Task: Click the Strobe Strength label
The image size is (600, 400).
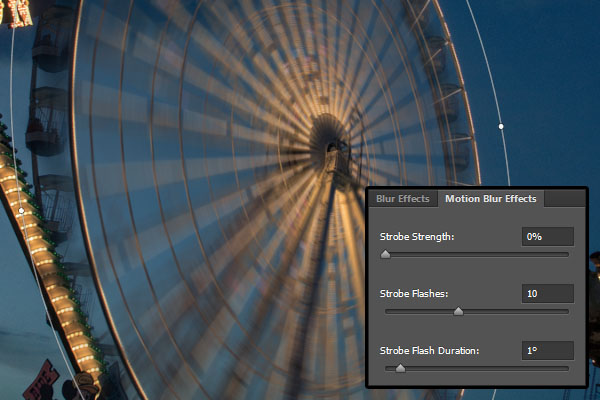Action: [x=417, y=237]
